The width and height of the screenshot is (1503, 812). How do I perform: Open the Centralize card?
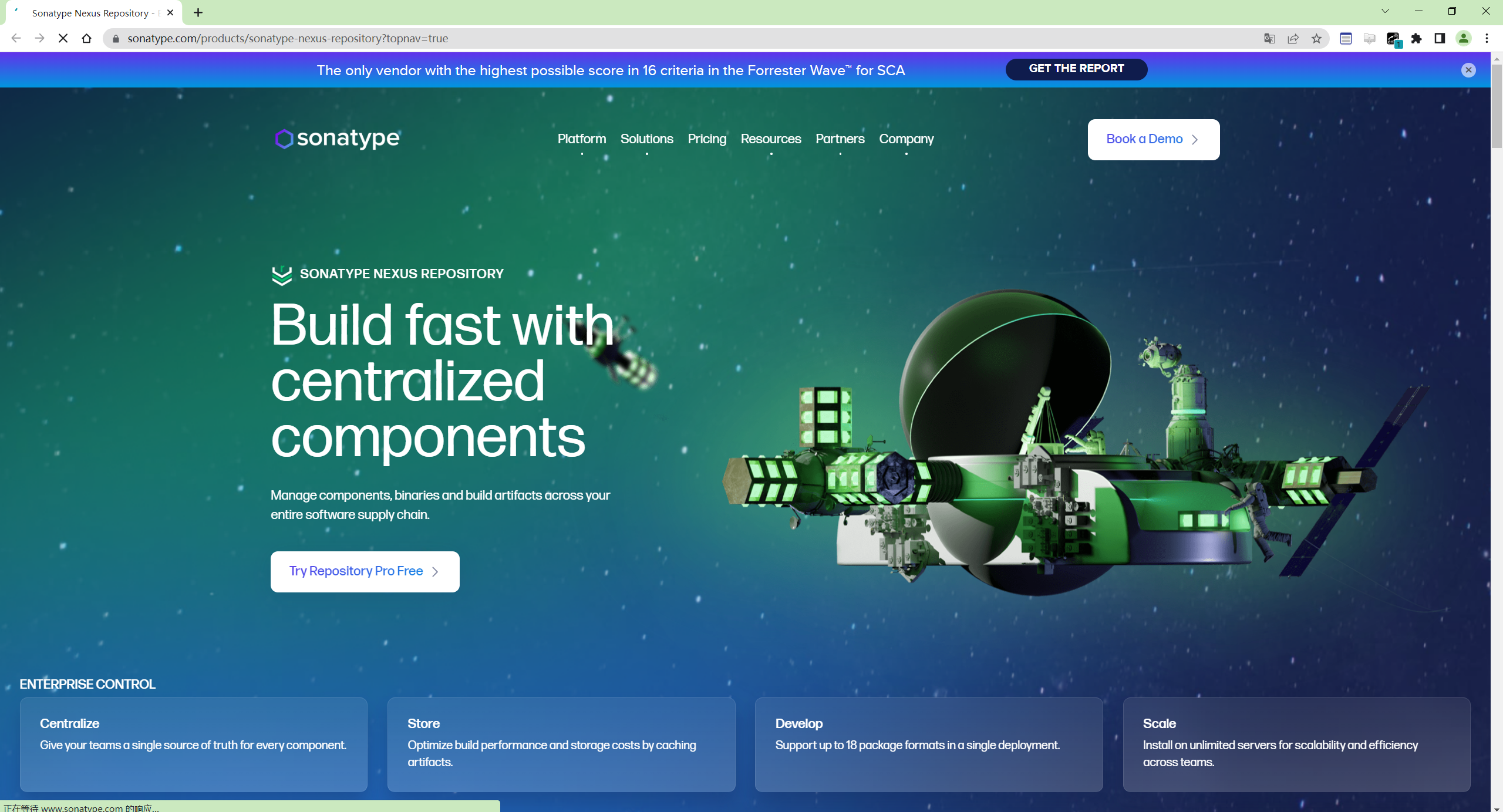pyautogui.click(x=193, y=744)
